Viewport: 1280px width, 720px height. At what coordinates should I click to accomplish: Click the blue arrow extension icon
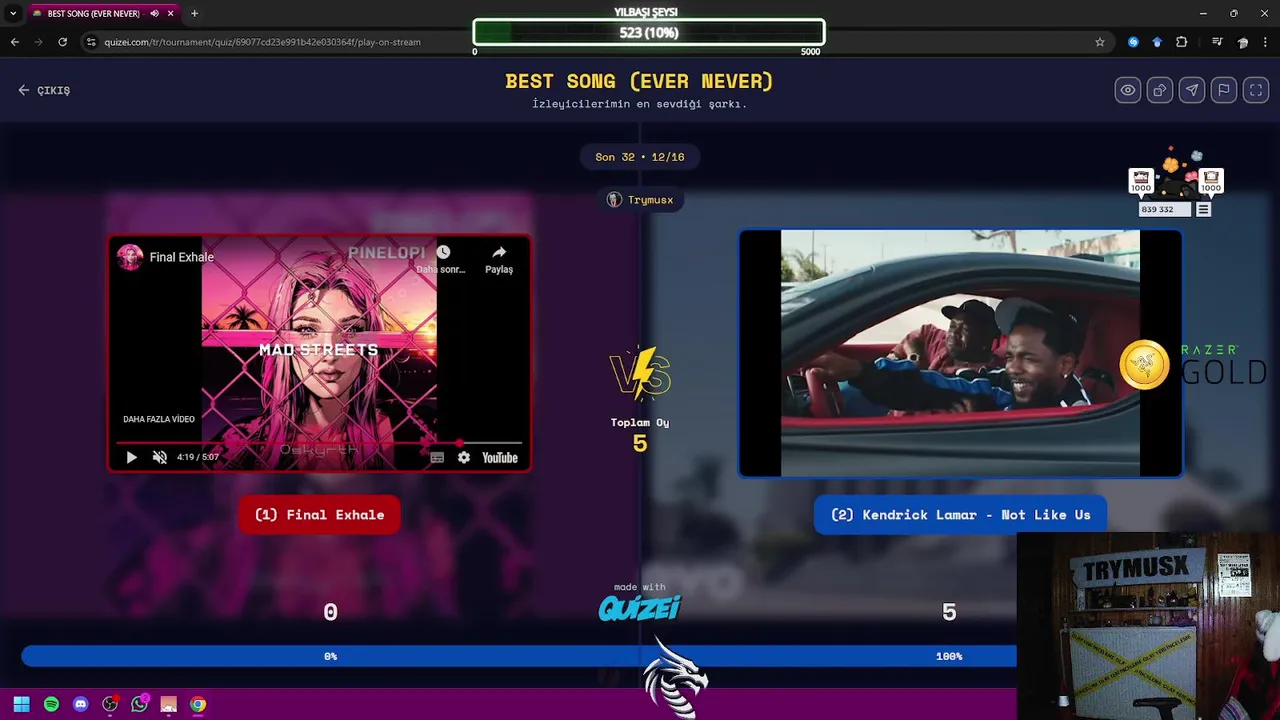(x=1157, y=42)
